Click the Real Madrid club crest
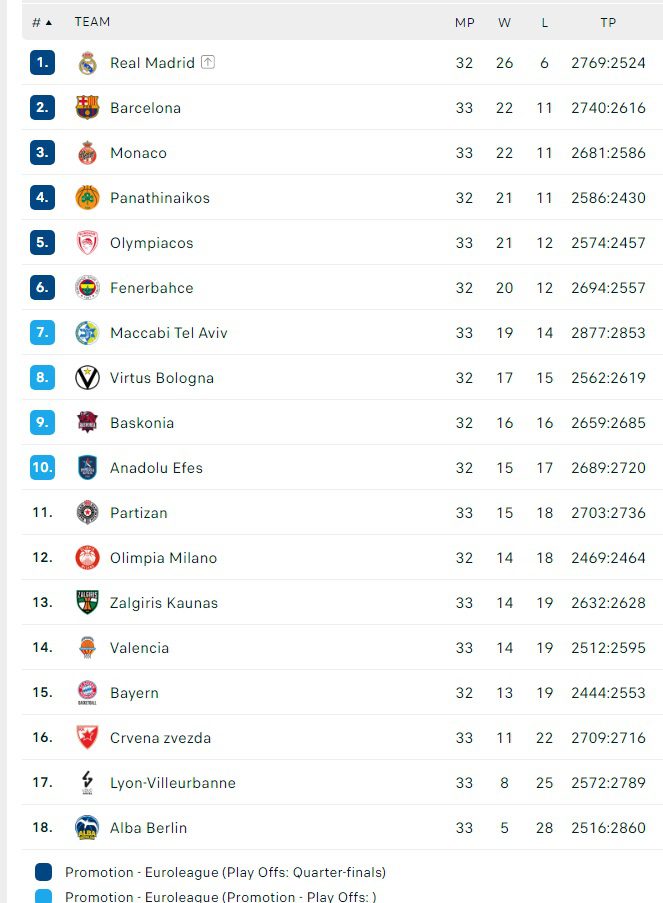 pyautogui.click(x=88, y=63)
